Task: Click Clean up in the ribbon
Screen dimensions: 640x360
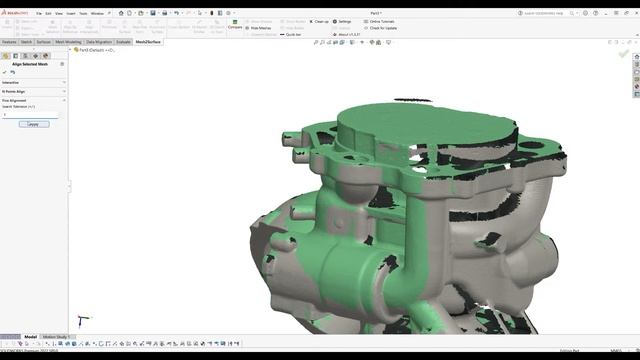Action: point(319,22)
